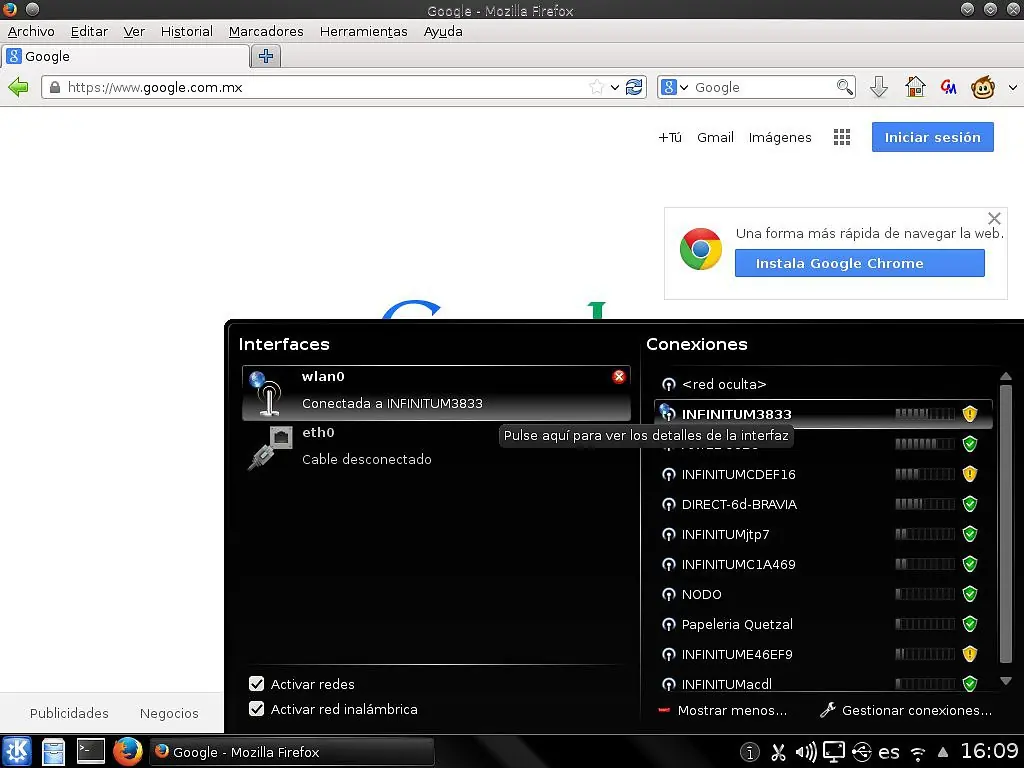
Task: Expand the Greasemonkey dropdown arrow
Action: tap(1012, 87)
